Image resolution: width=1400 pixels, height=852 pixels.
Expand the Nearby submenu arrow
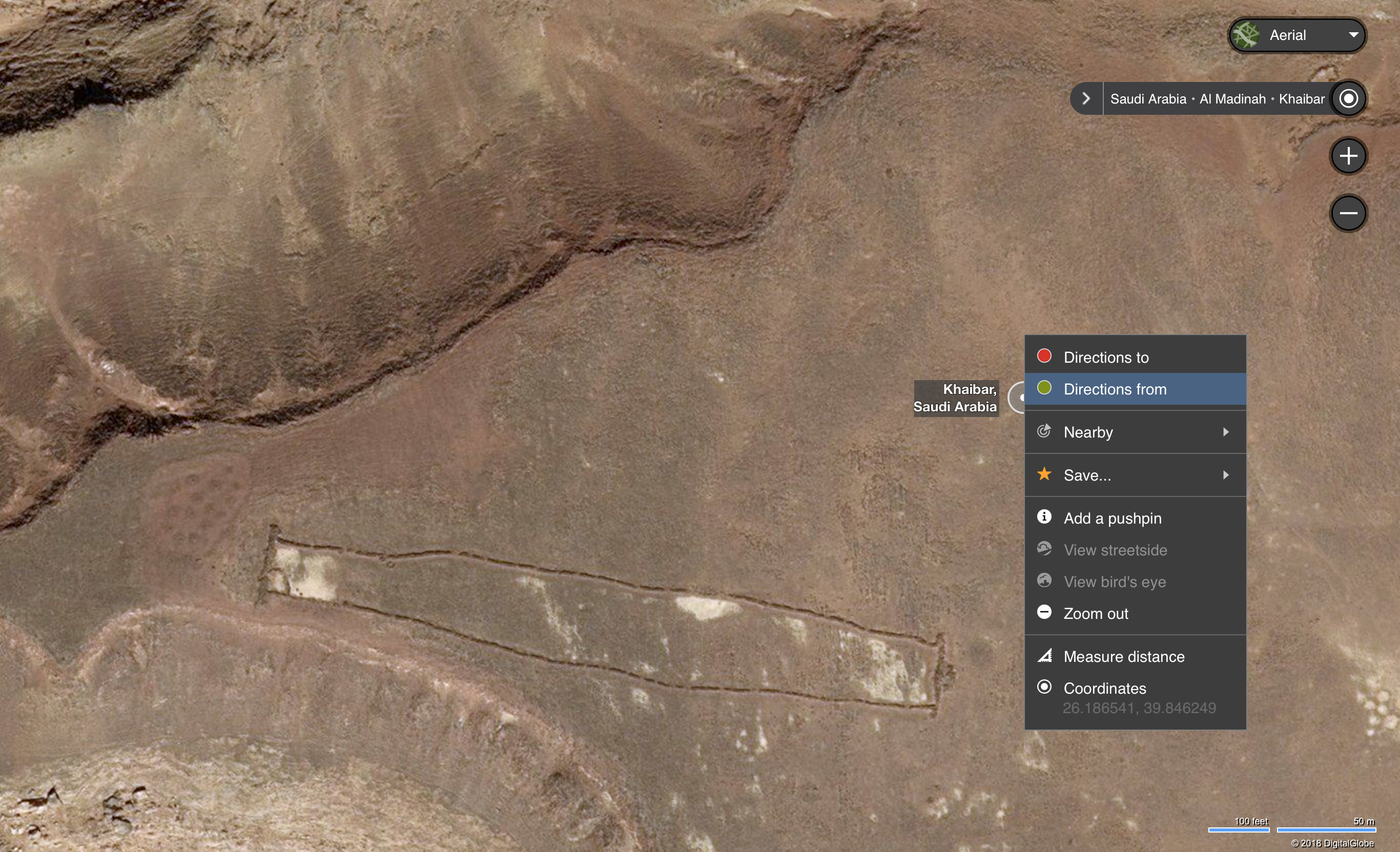(1226, 432)
